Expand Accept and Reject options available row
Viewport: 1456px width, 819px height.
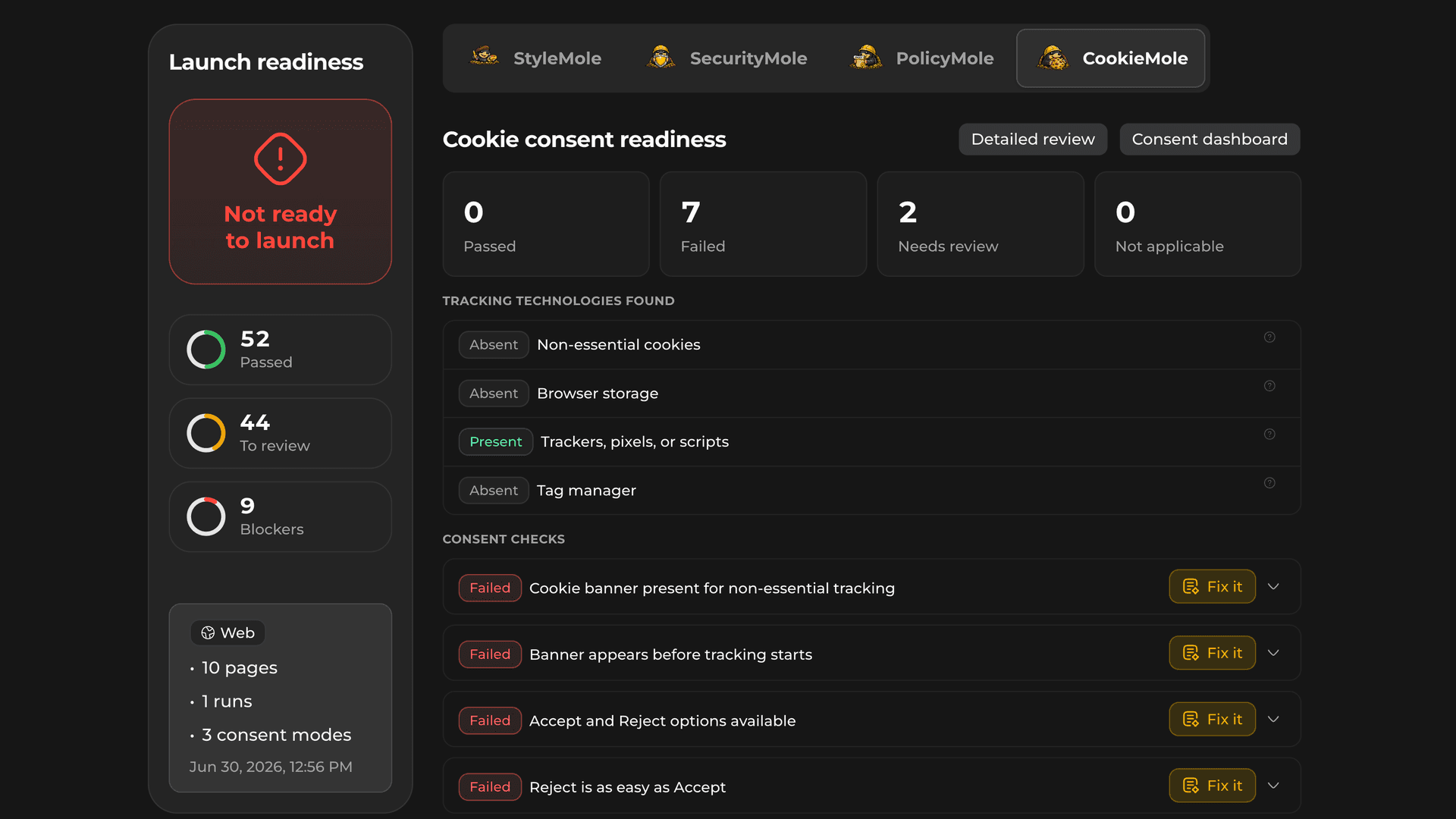(x=1274, y=719)
